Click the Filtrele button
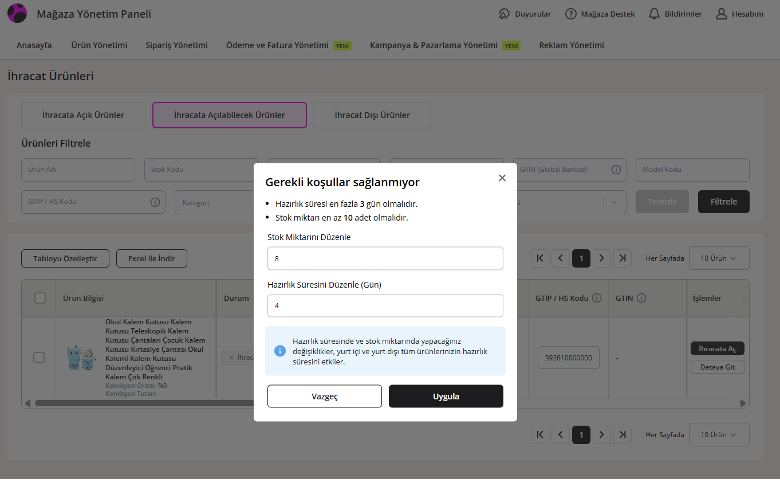The image size is (780, 480). (x=723, y=201)
